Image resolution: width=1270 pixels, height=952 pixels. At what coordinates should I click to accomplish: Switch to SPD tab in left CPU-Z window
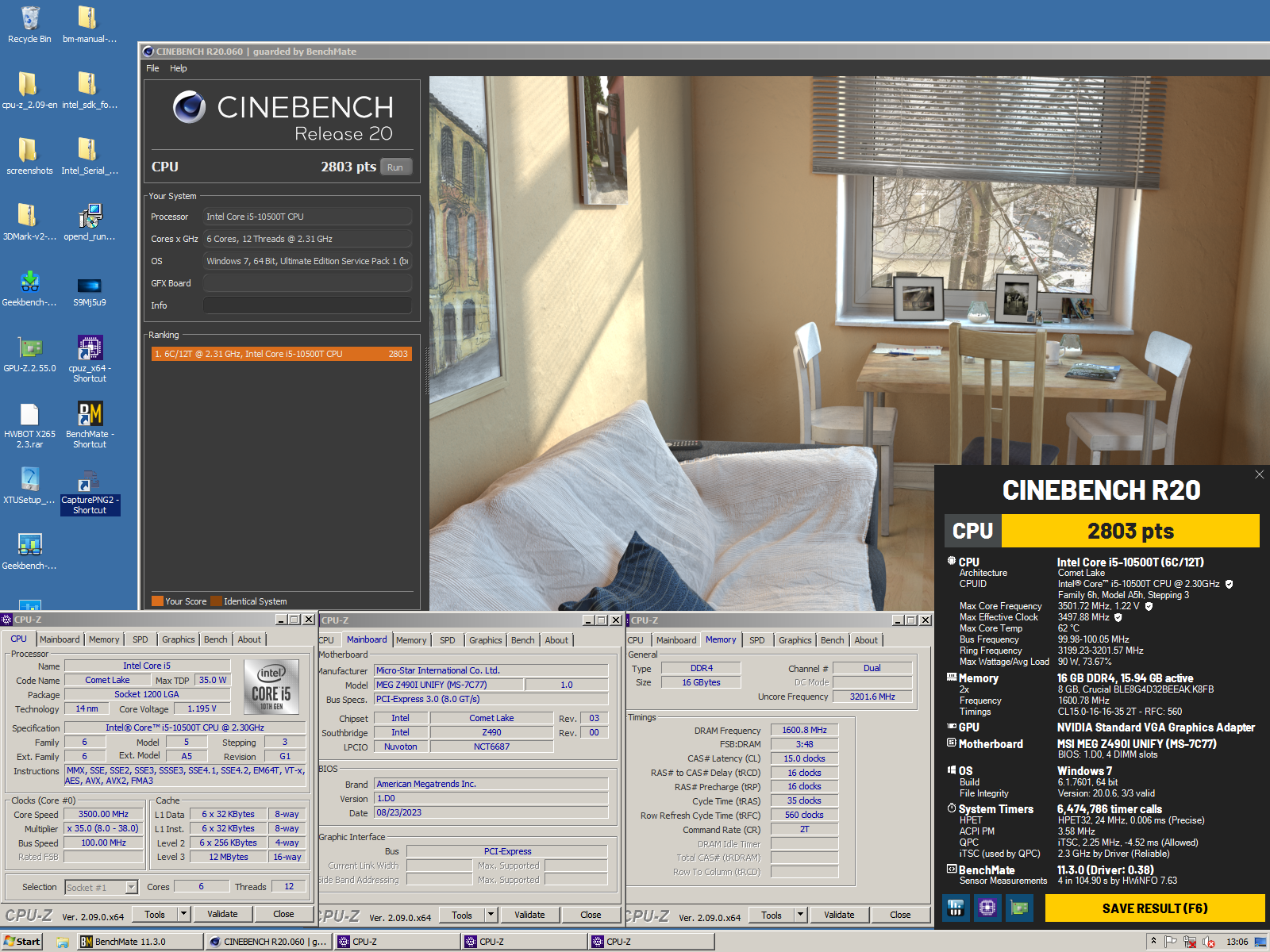140,639
